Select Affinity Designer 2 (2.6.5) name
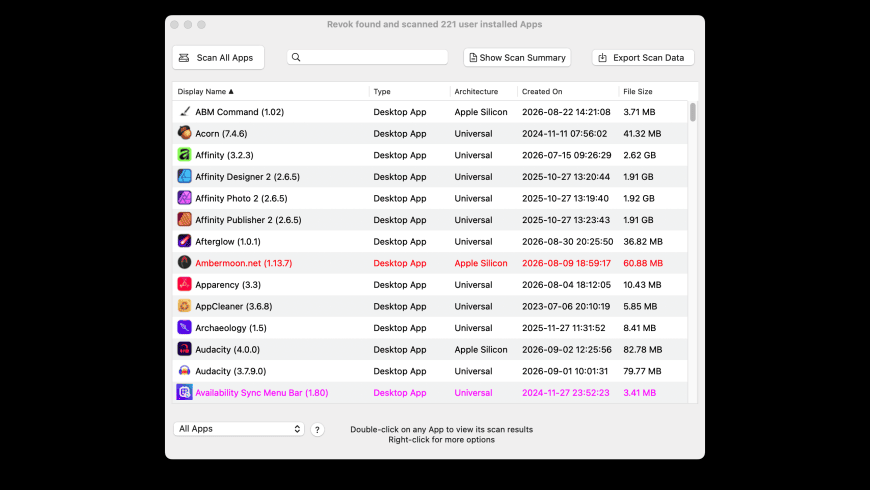The width and height of the screenshot is (870, 490). [x=247, y=176]
